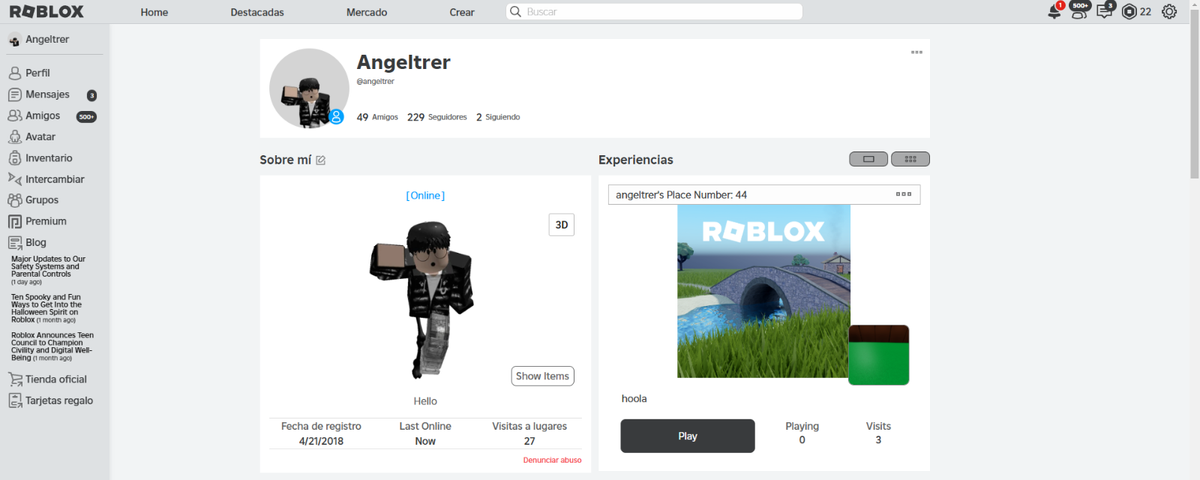Click the @angeltrer username text
Image resolution: width=1200 pixels, height=480 pixels.
[x=375, y=81]
